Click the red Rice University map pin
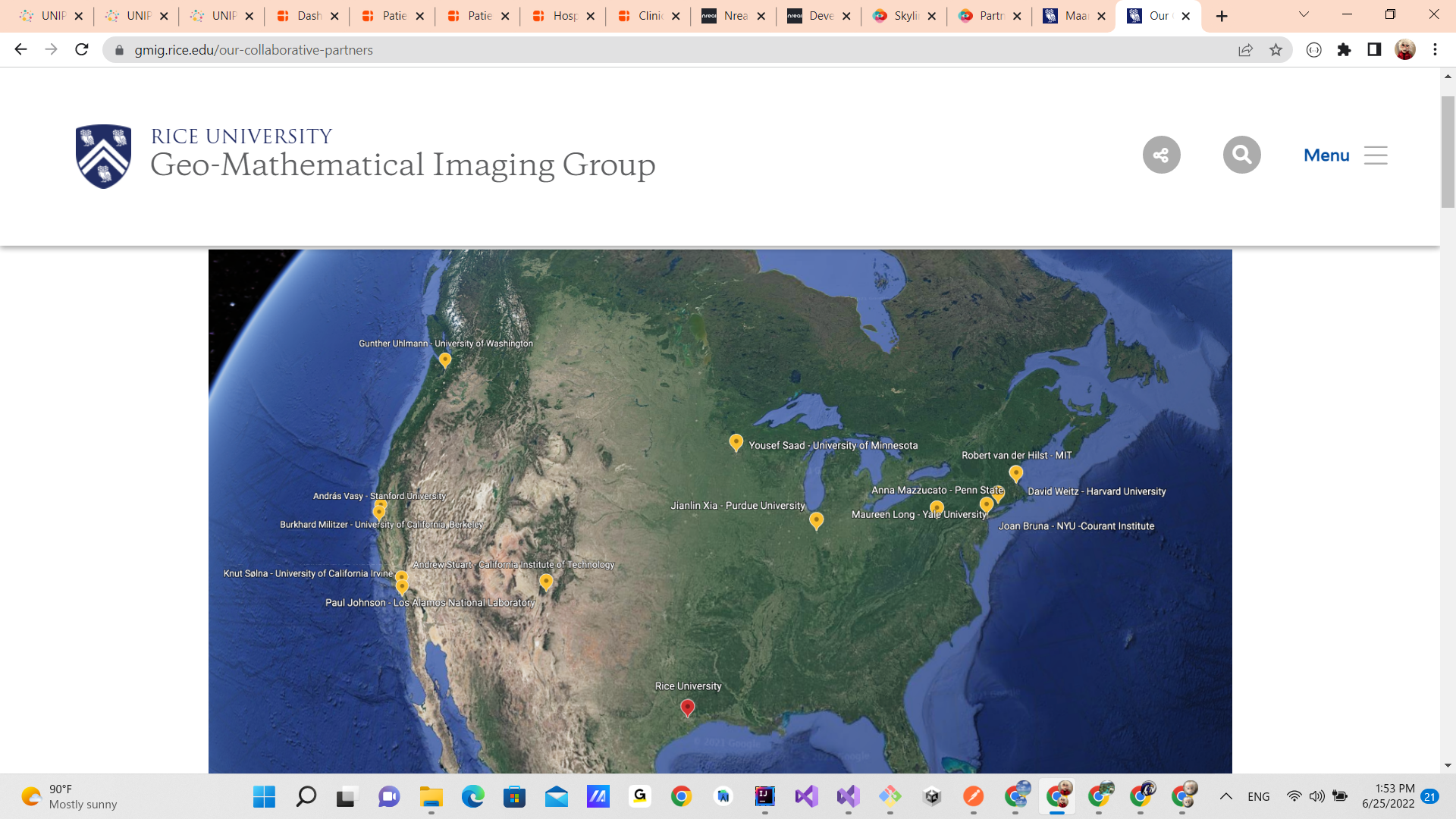 tap(687, 708)
